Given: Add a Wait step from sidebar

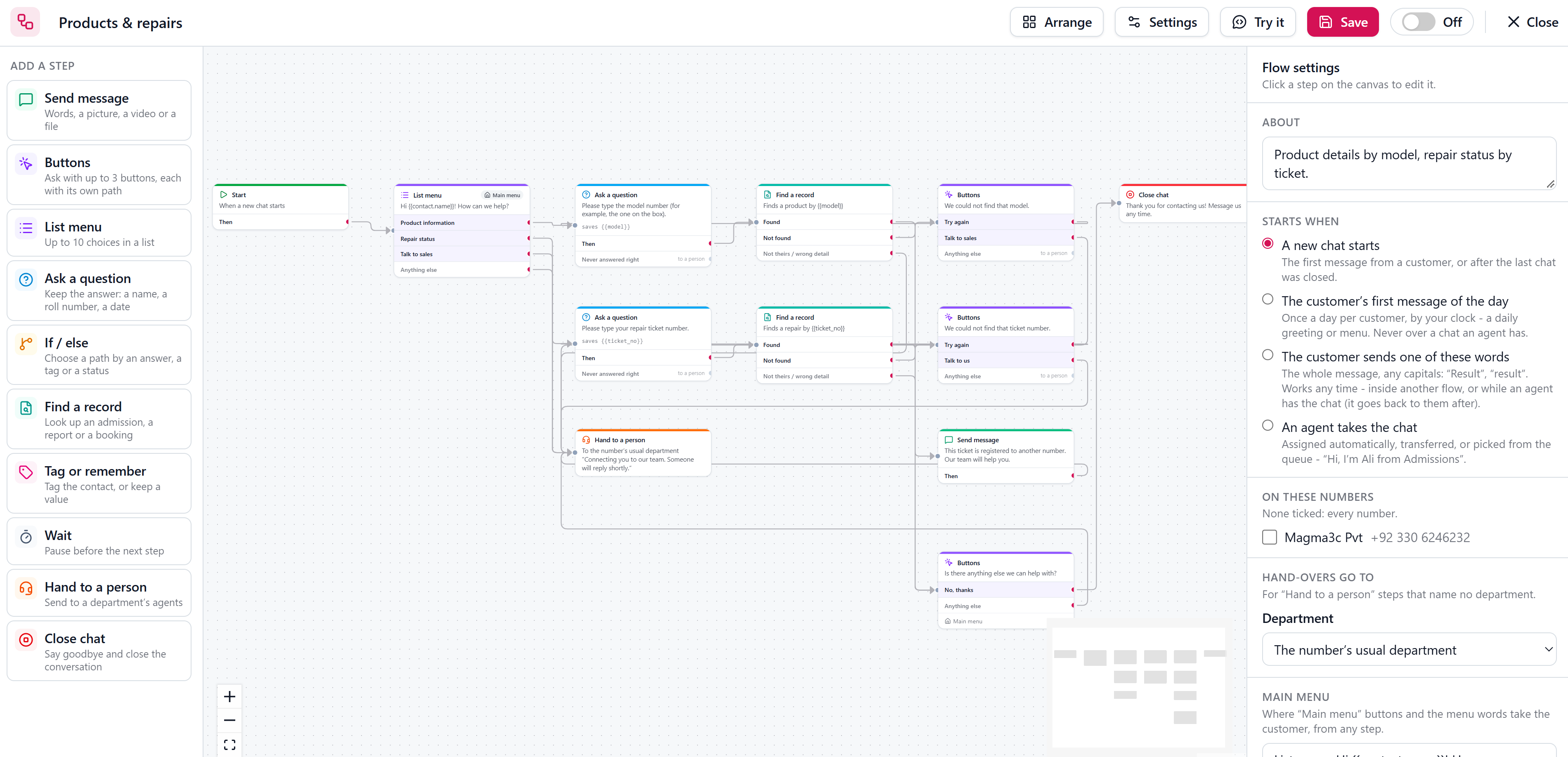Looking at the screenshot, I should (99, 542).
